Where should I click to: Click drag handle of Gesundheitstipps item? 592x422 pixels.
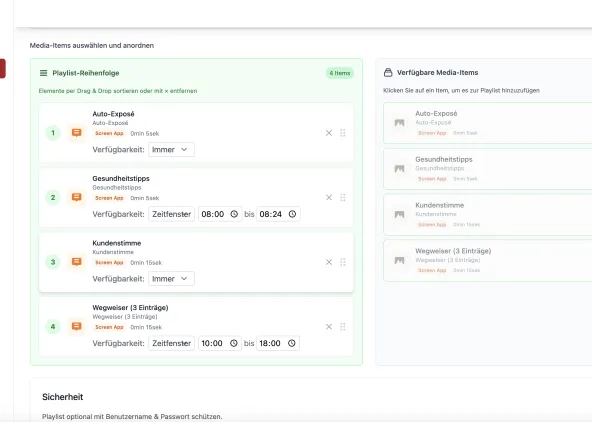pos(343,197)
